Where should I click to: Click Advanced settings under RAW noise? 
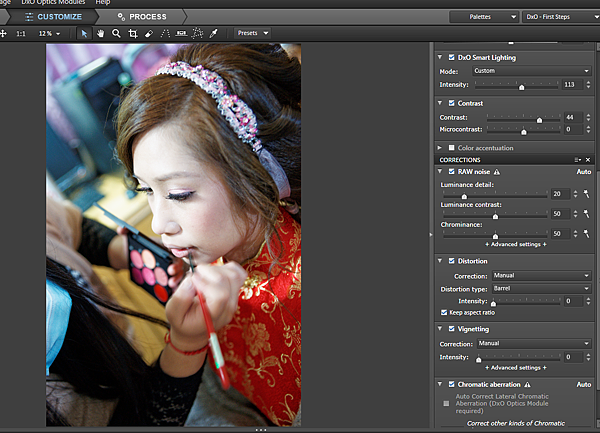click(515, 244)
